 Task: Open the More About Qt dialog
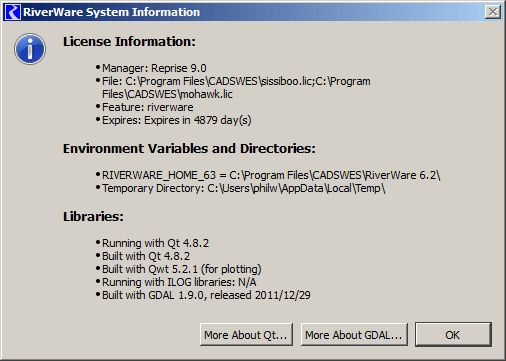246,334
